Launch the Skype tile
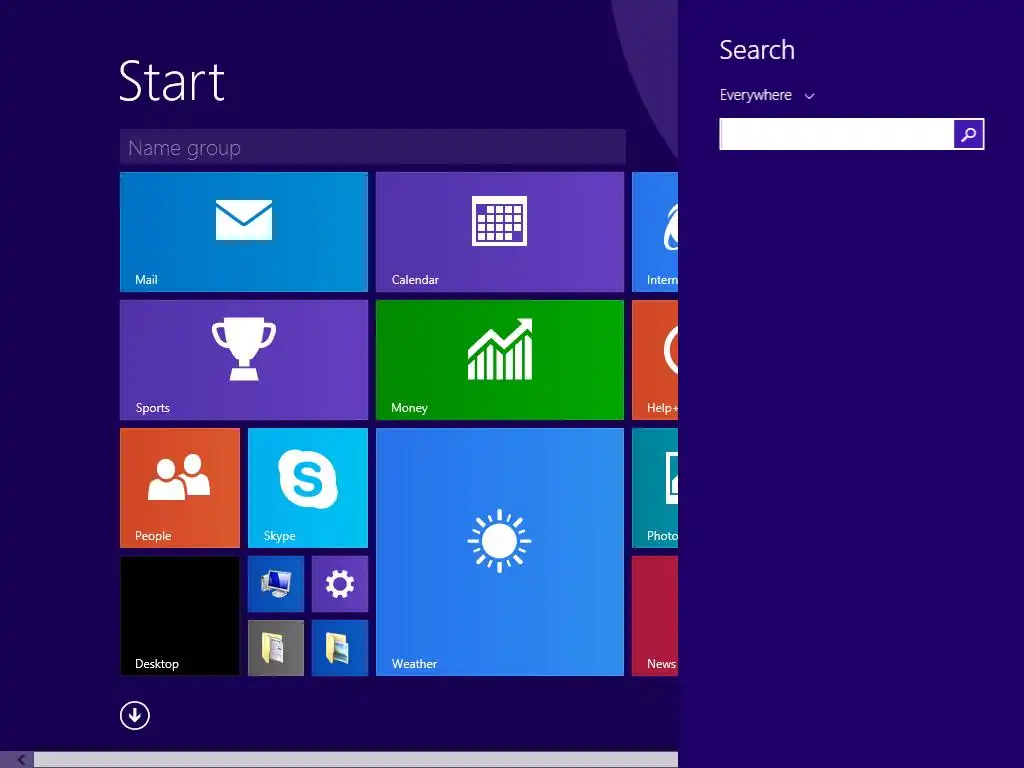 (308, 488)
